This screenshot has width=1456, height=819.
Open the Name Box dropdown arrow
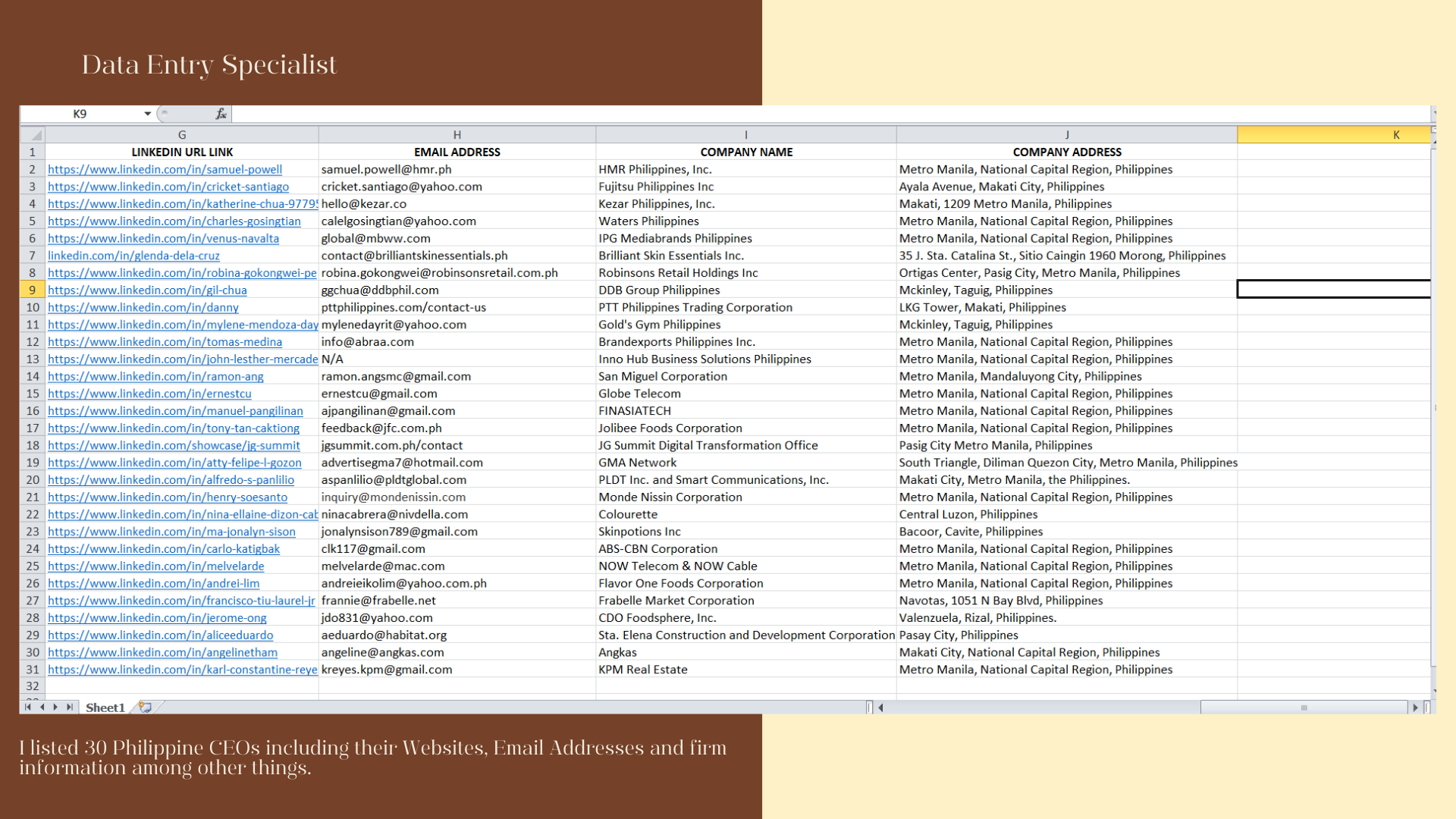tap(147, 114)
